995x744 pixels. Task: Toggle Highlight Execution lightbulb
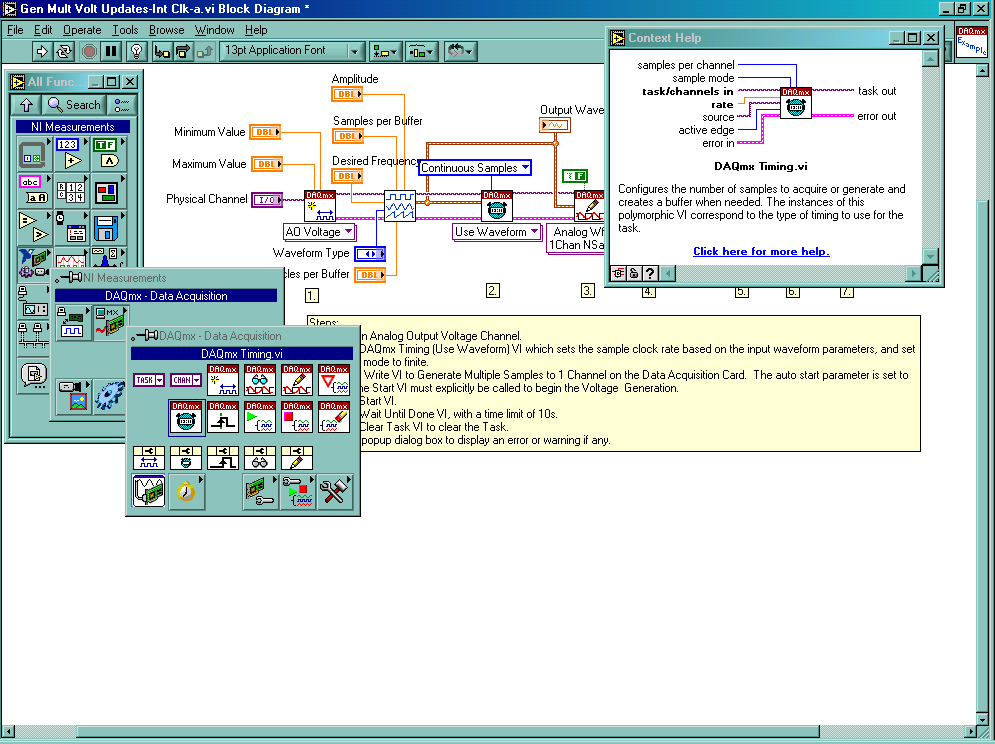[136, 51]
